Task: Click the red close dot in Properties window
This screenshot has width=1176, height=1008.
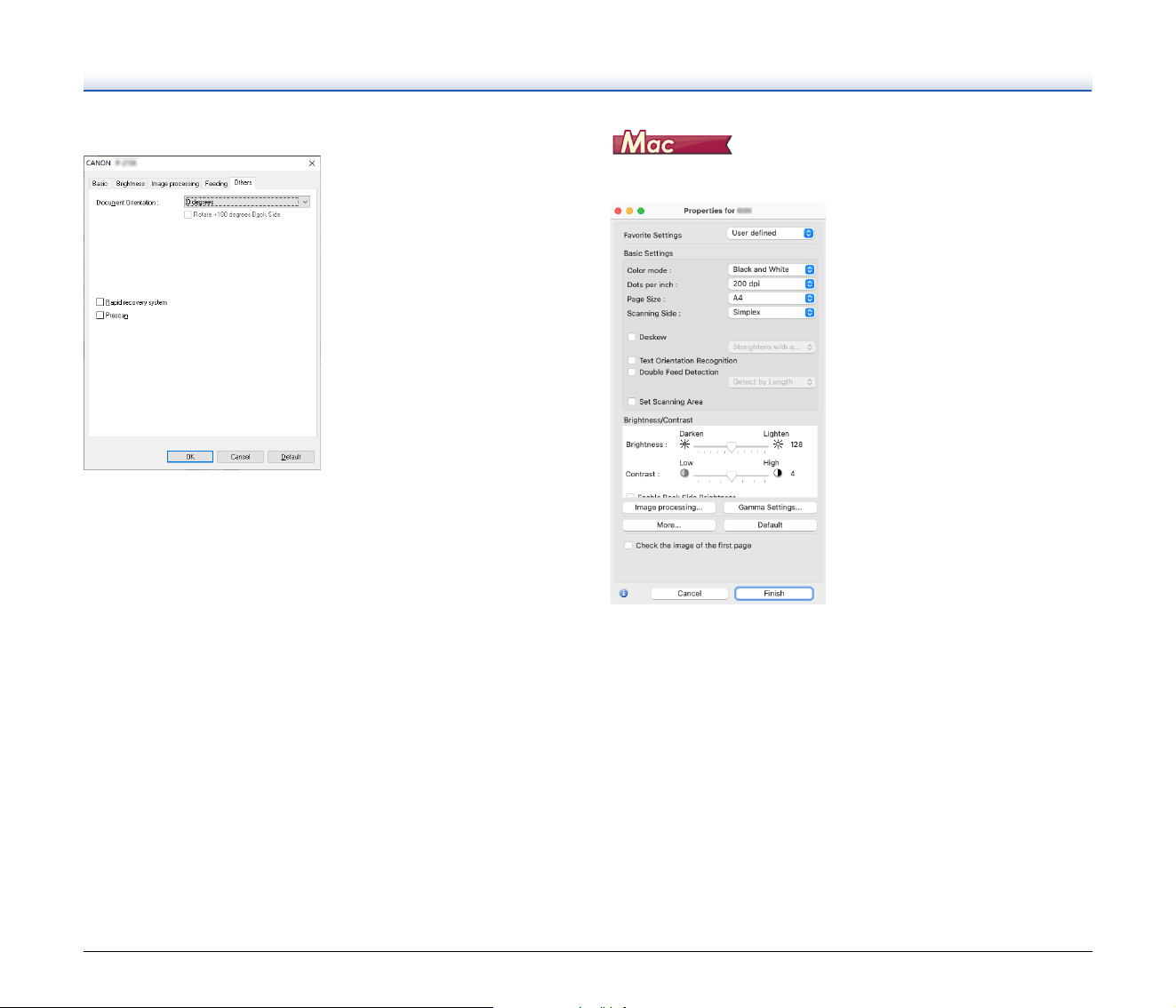Action: [619, 211]
